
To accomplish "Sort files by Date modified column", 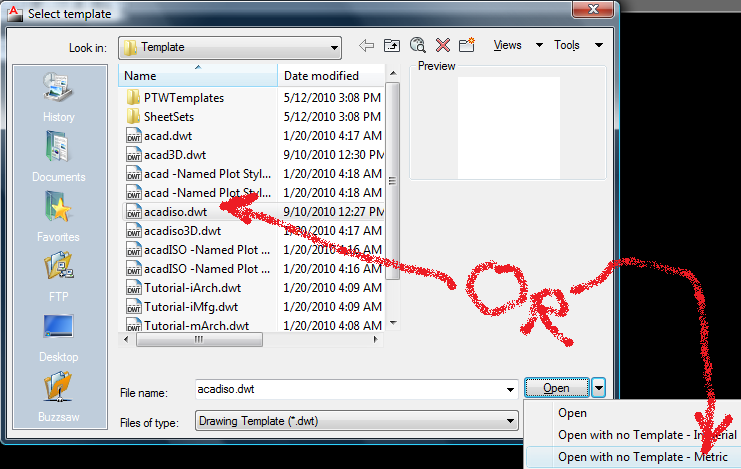I will (x=331, y=76).
